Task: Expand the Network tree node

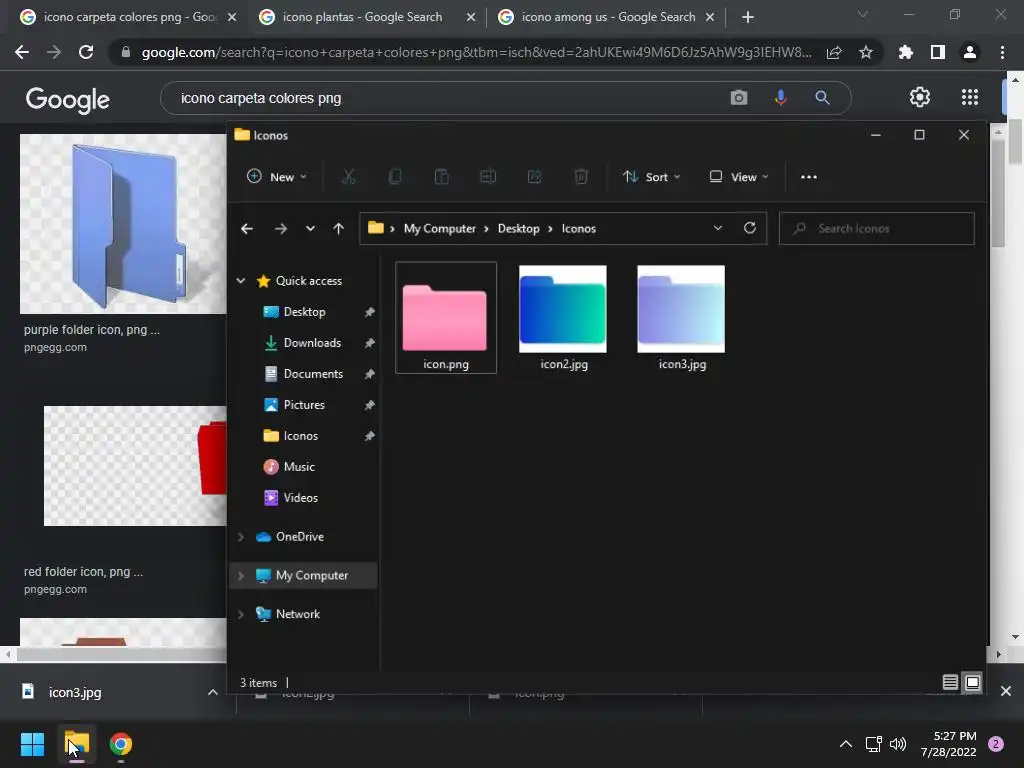Action: [x=241, y=614]
